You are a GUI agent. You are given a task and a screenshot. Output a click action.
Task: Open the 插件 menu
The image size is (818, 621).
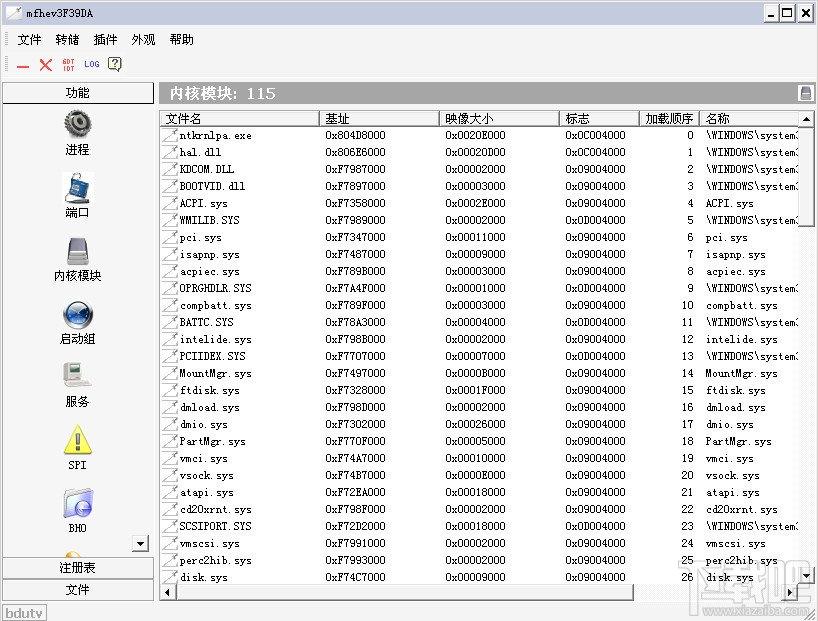pos(103,39)
